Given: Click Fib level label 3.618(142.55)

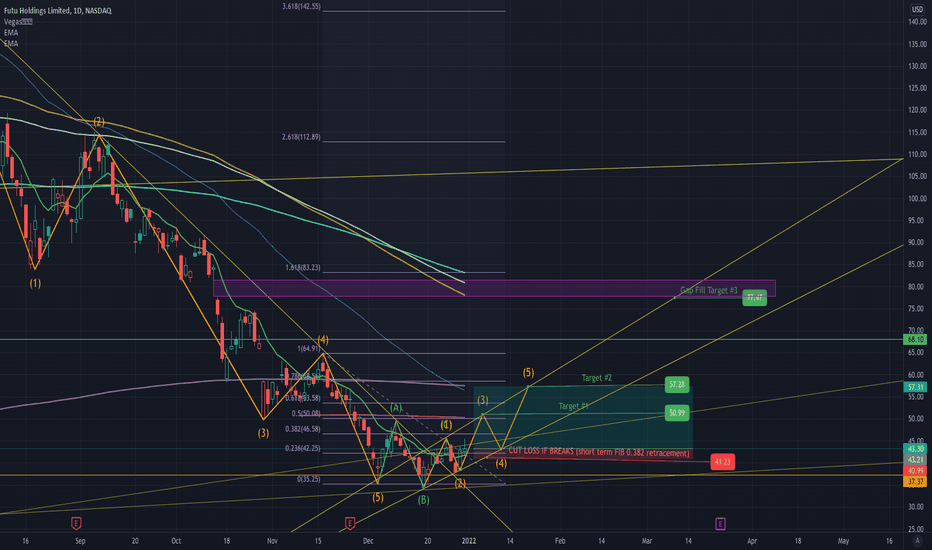Looking at the screenshot, I should point(301,7).
